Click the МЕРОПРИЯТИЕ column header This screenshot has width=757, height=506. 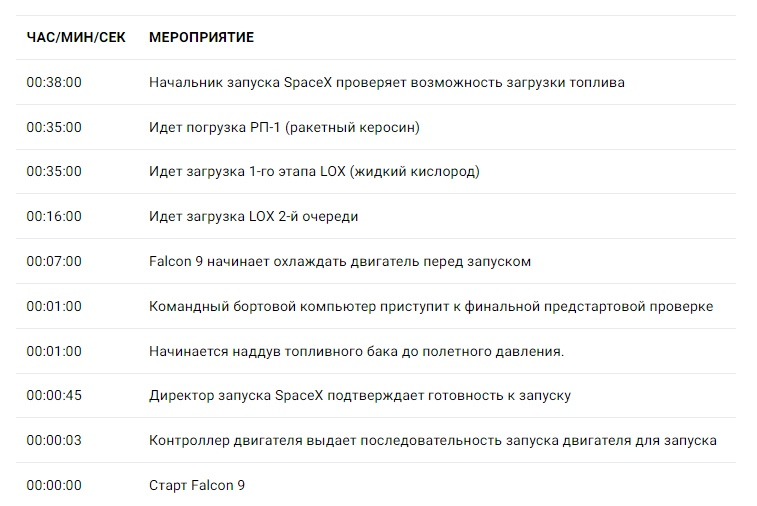tap(201, 38)
